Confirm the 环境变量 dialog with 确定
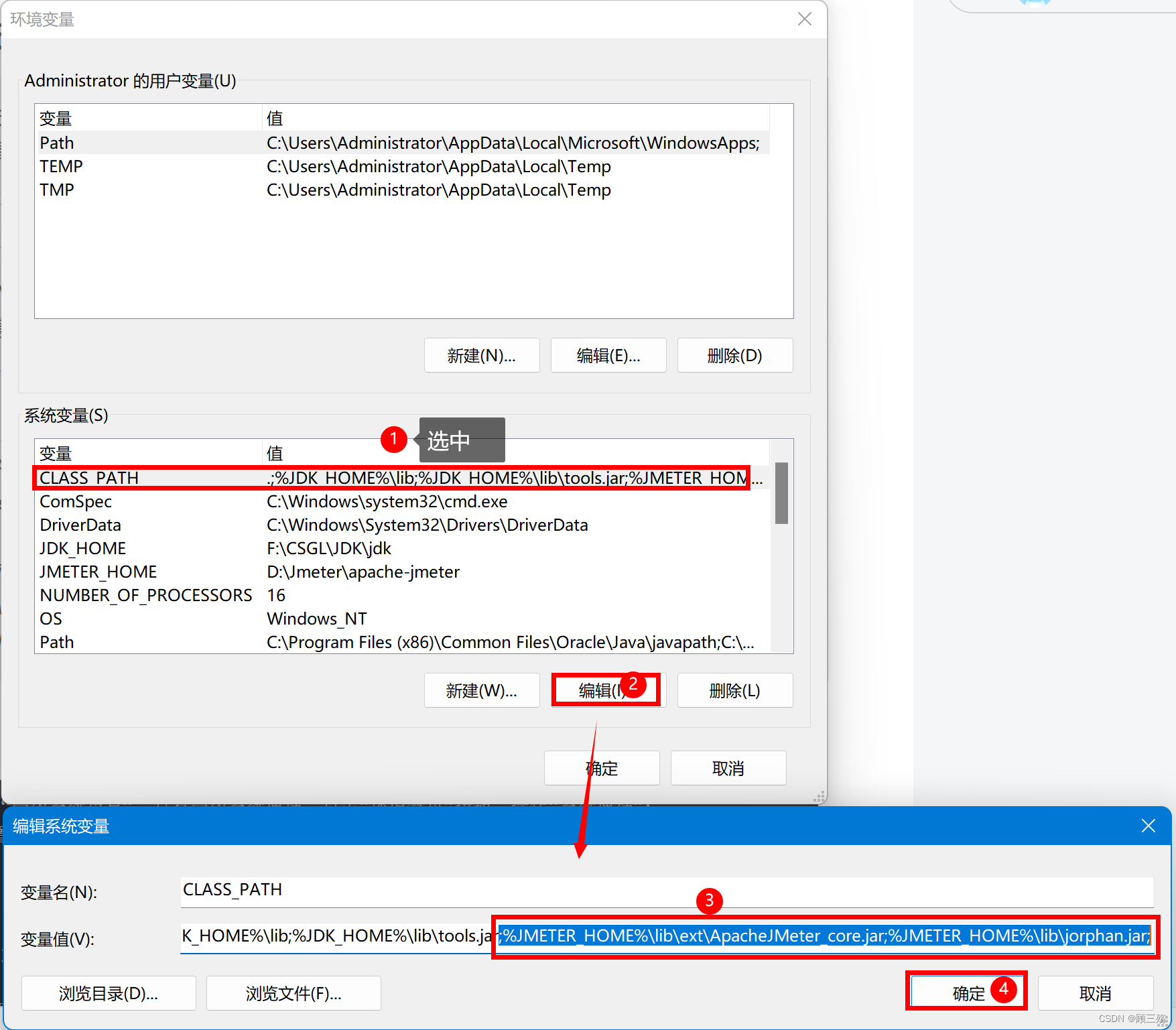The image size is (1176, 1030). [602, 768]
